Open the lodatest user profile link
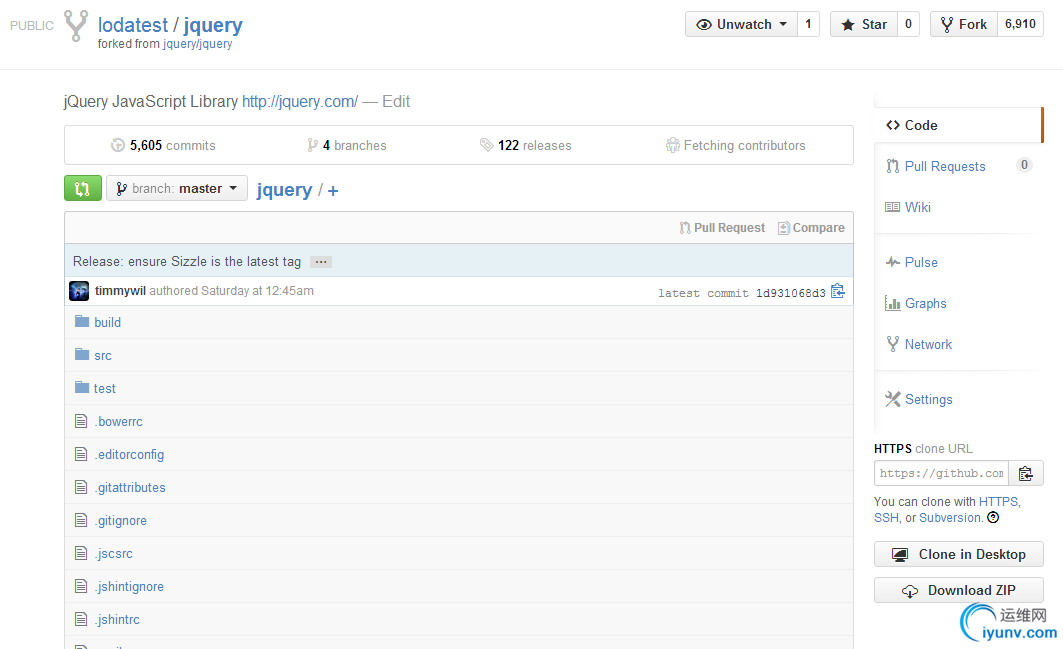This screenshot has height=649, width=1063. click(x=133, y=25)
